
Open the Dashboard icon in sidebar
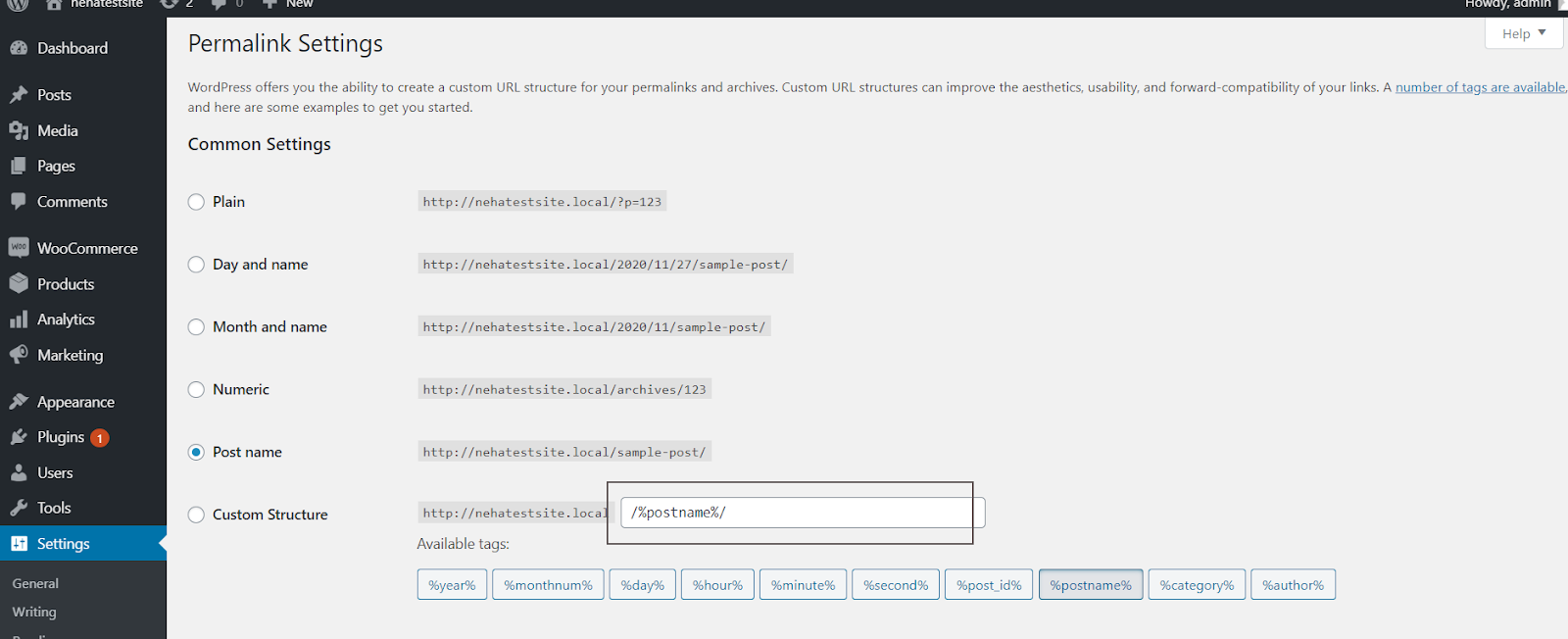point(19,48)
